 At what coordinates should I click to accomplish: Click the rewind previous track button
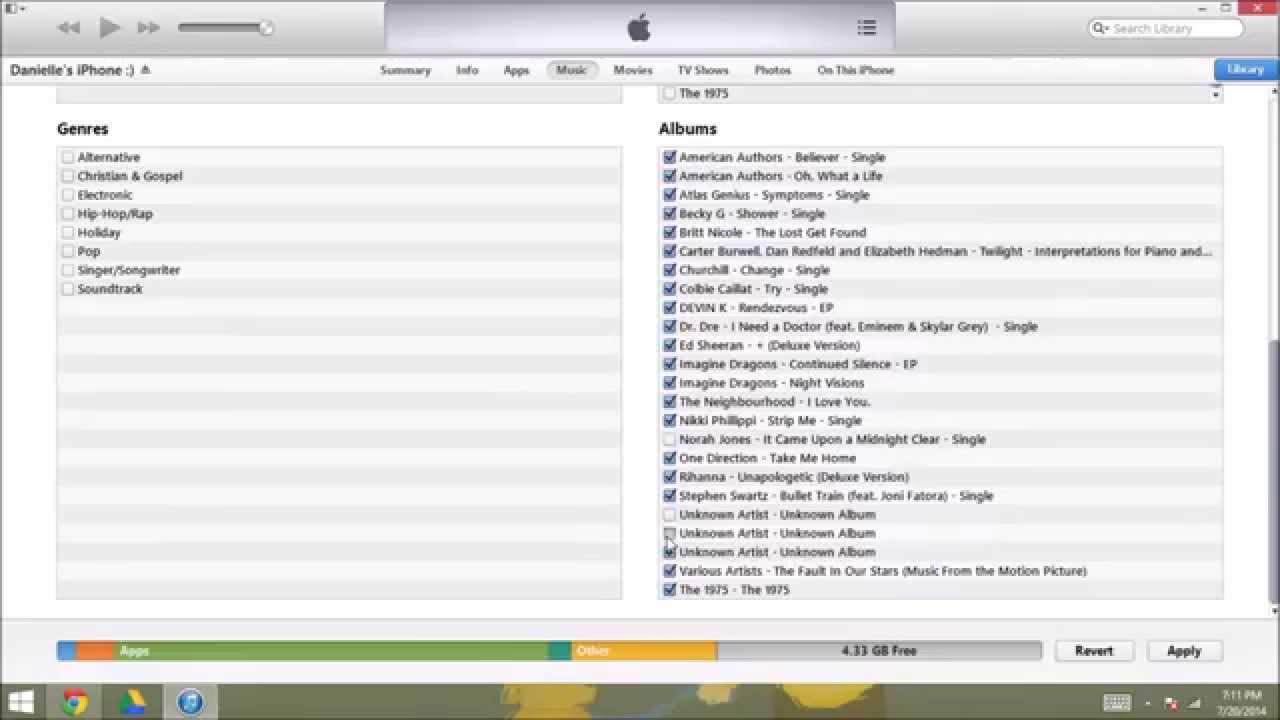(68, 28)
